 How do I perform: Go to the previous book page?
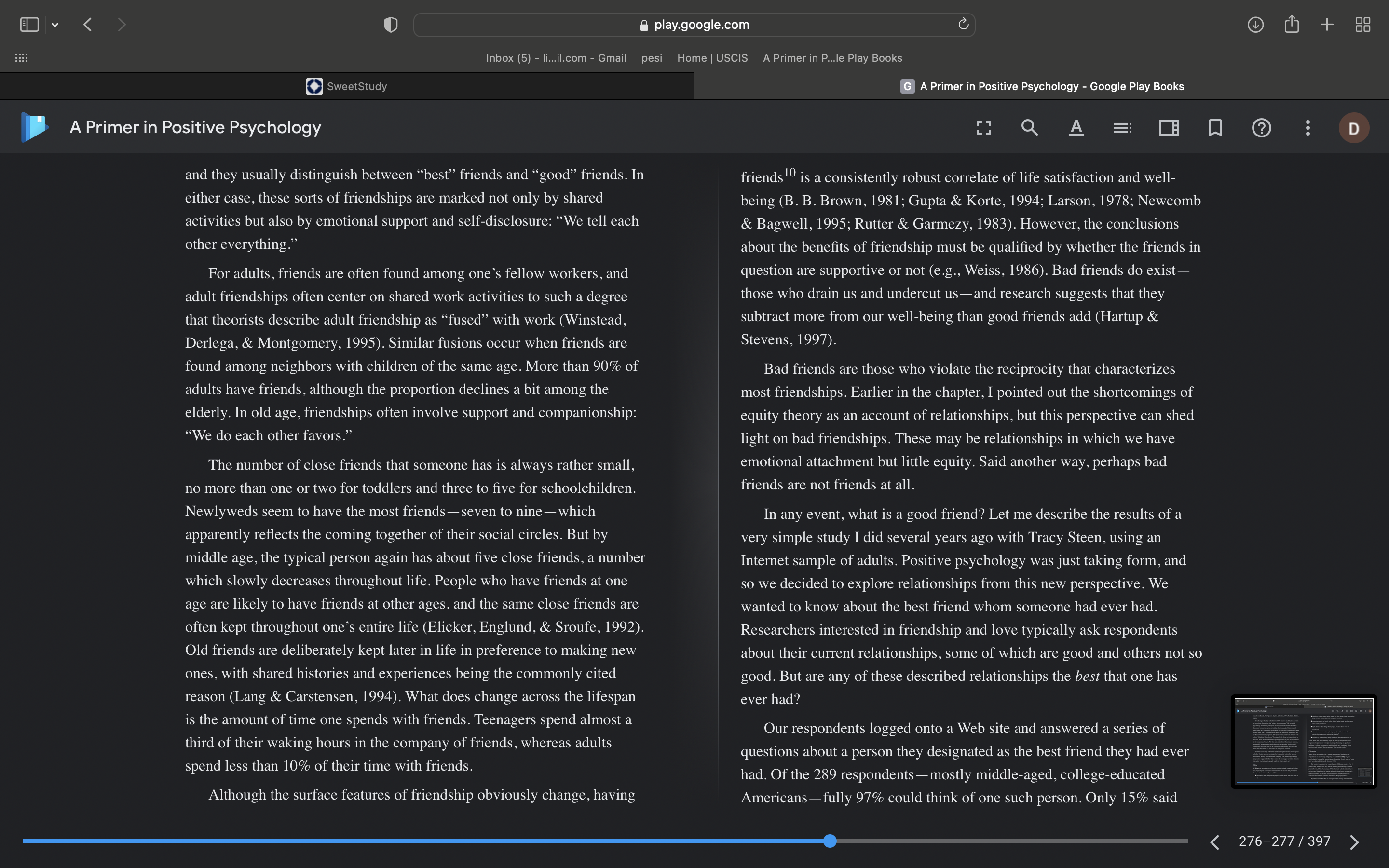pyautogui.click(x=1214, y=841)
